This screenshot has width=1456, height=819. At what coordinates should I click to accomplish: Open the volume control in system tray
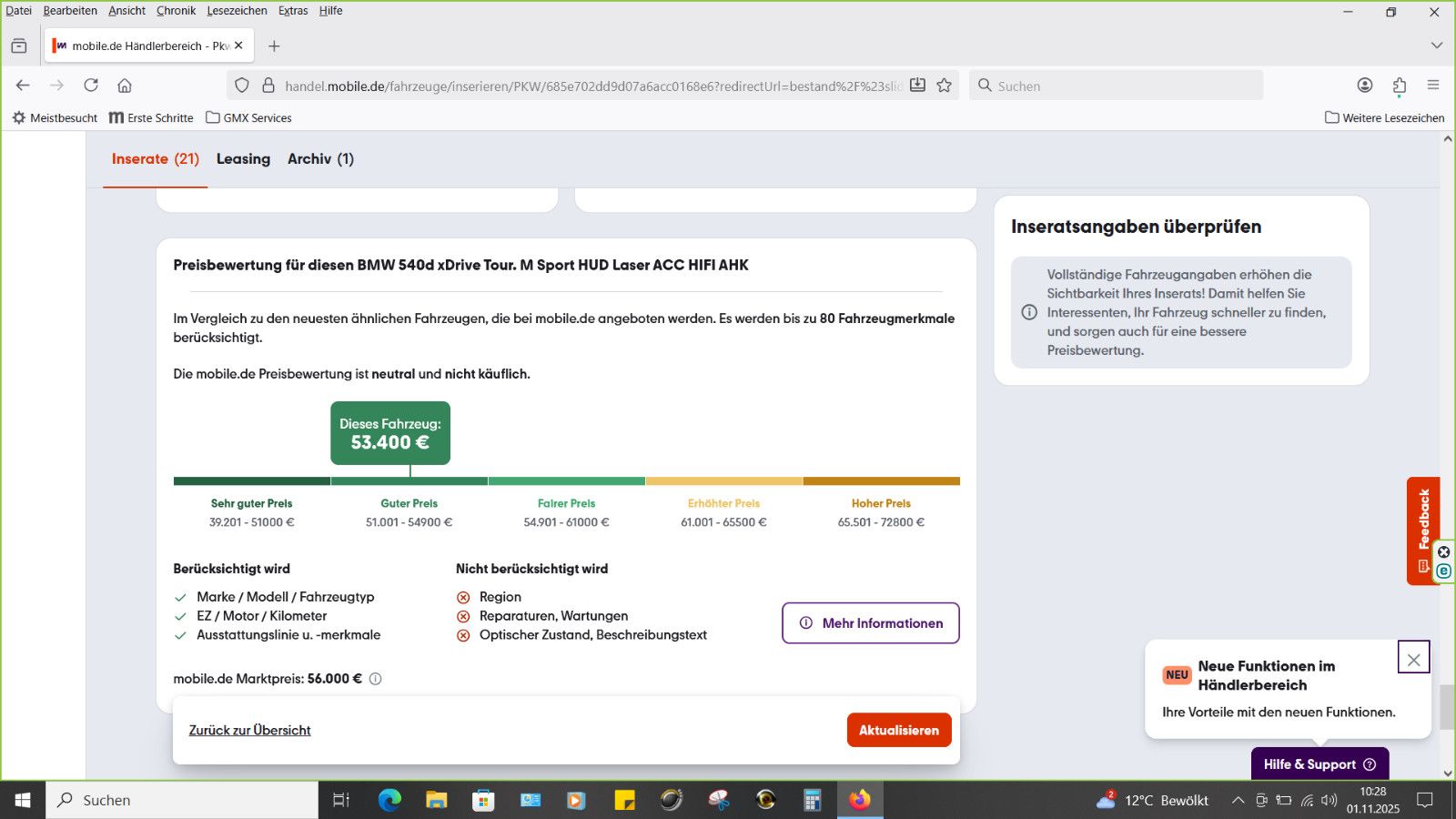point(1330,800)
